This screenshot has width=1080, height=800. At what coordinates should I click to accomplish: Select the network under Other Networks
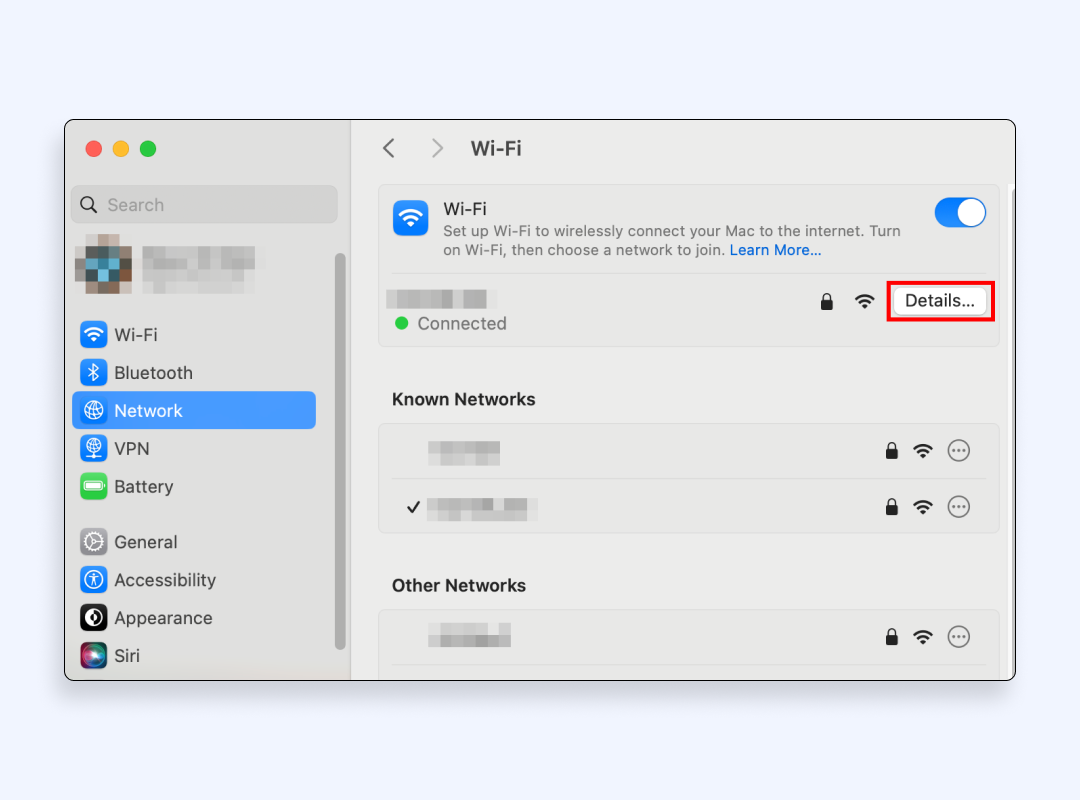tap(689, 637)
